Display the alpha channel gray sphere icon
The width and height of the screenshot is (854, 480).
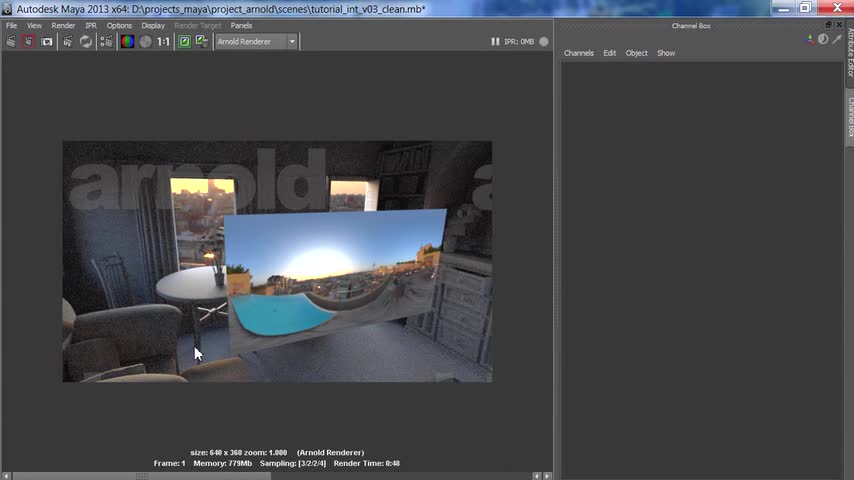(145, 41)
